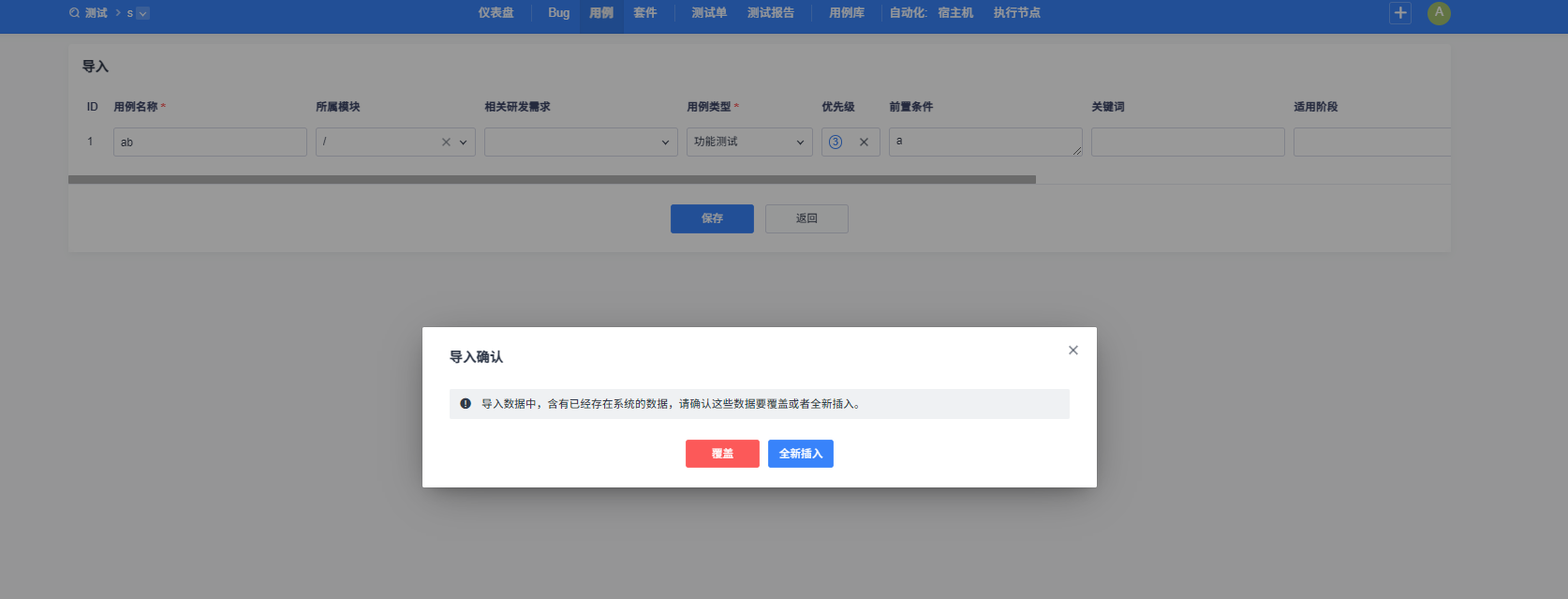The image size is (1568, 599).
Task: Open the user avatar 'A' menu
Action: coord(1439,13)
